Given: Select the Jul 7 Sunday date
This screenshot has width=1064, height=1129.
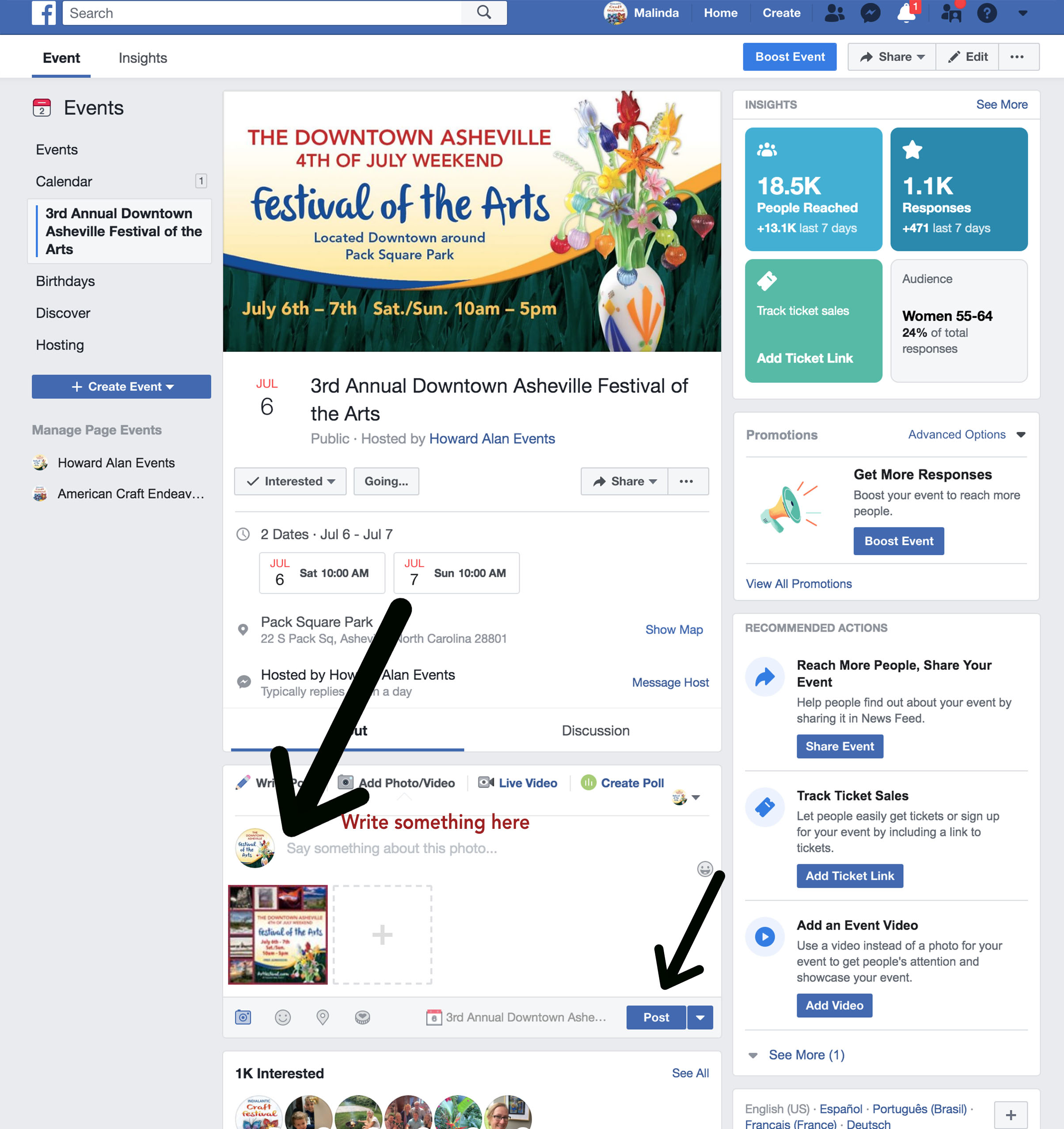Looking at the screenshot, I should click(456, 573).
